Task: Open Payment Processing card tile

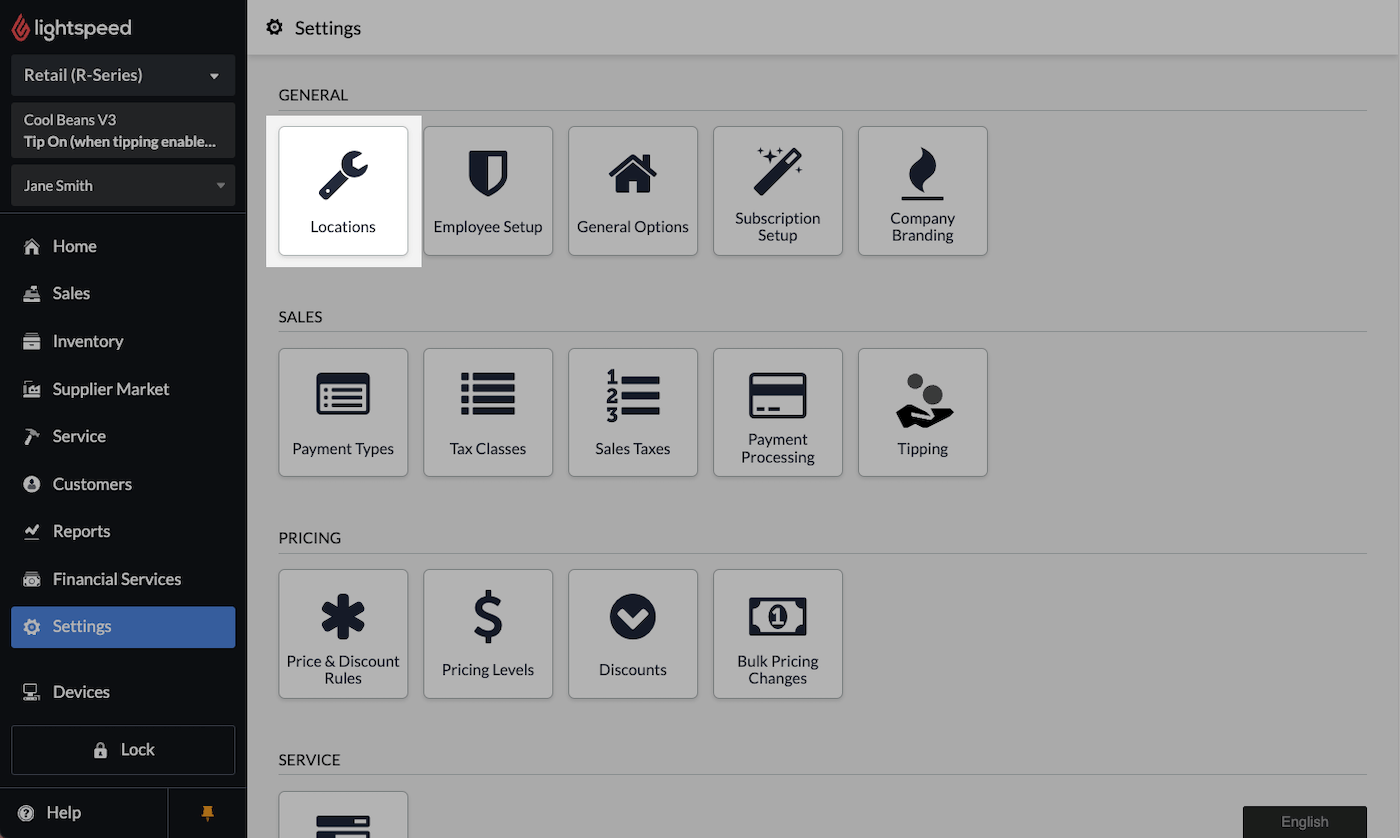Action: coord(778,412)
